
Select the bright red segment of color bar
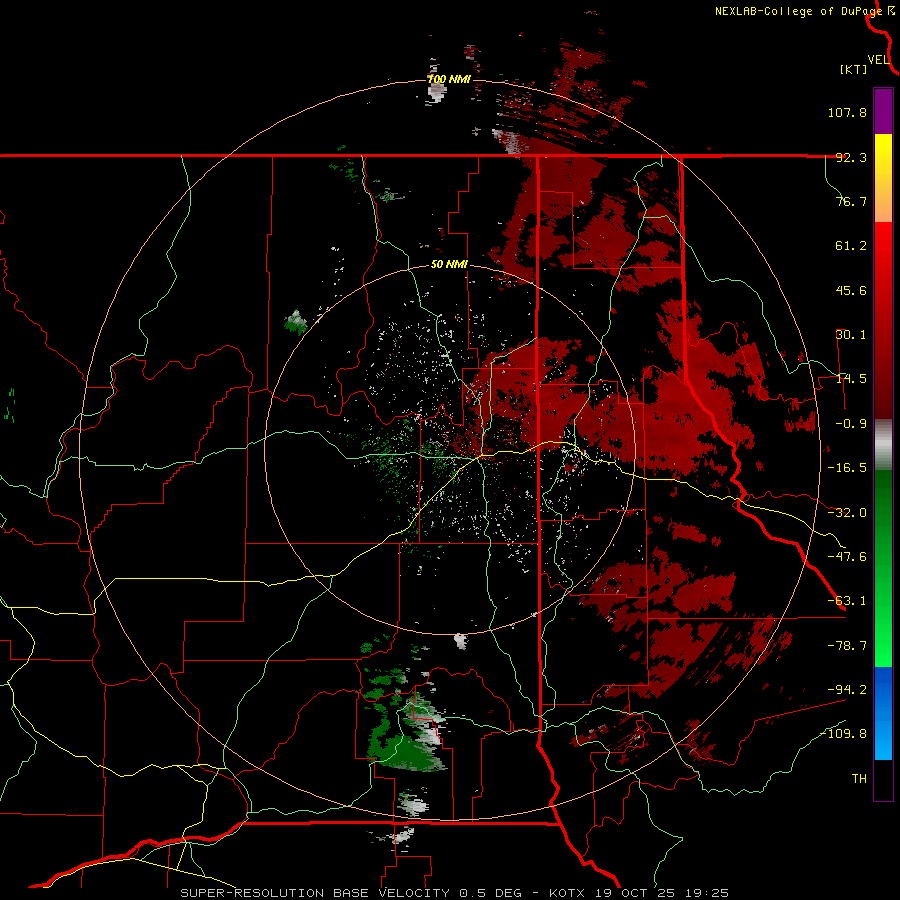(883, 320)
